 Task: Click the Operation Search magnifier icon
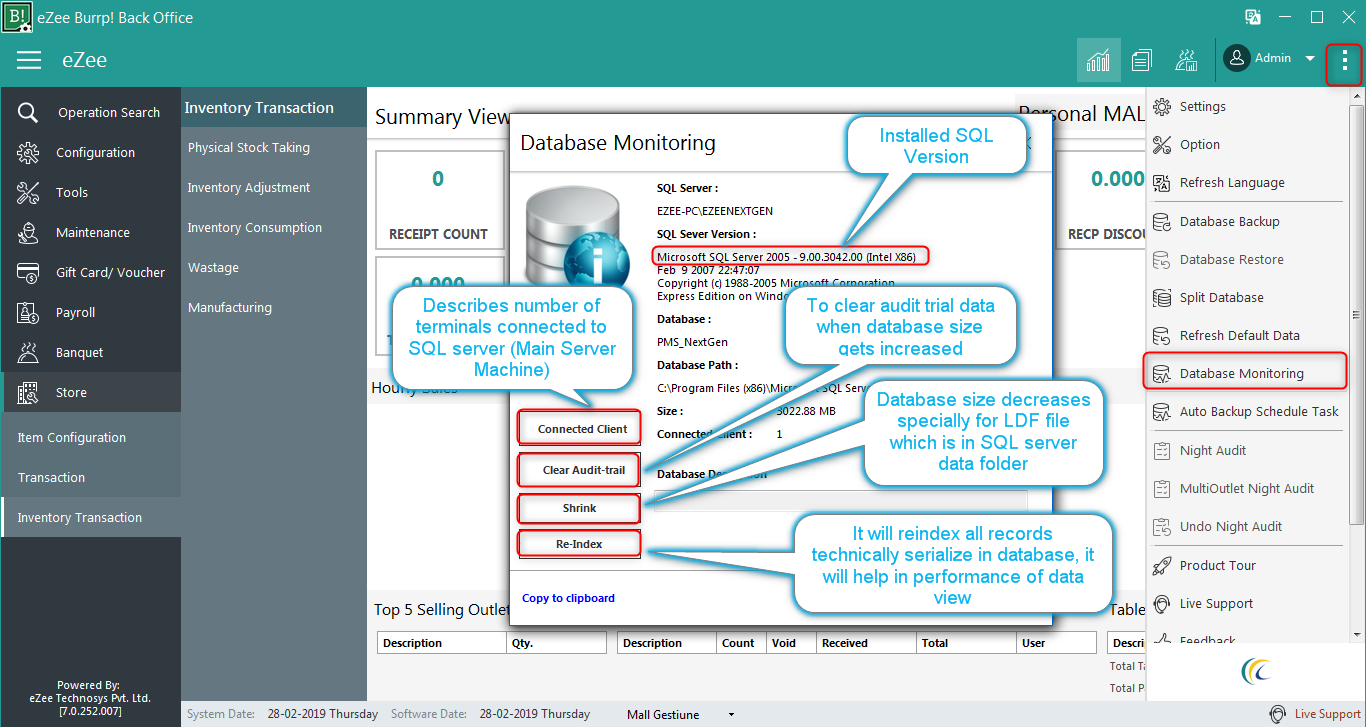click(x=28, y=112)
